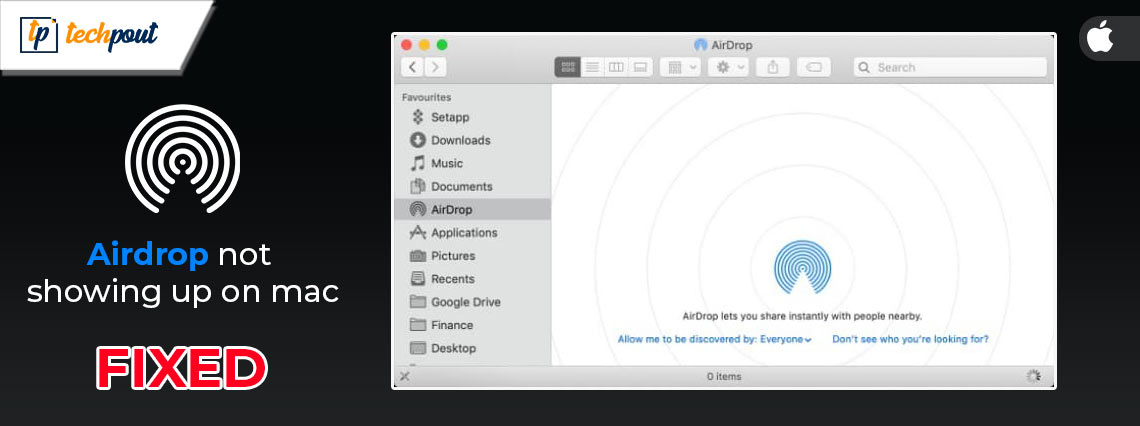Click the Search field
Viewport: 1140px width, 426px height.
point(950,67)
